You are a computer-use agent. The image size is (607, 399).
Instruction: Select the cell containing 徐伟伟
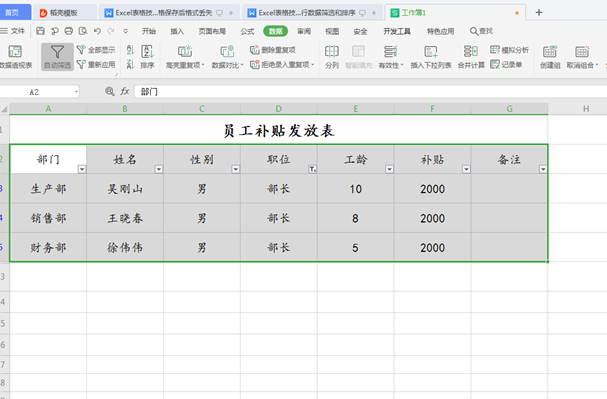pyautogui.click(x=125, y=248)
